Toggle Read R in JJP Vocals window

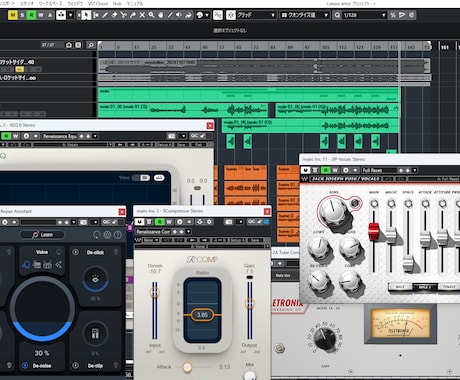click(x=326, y=170)
